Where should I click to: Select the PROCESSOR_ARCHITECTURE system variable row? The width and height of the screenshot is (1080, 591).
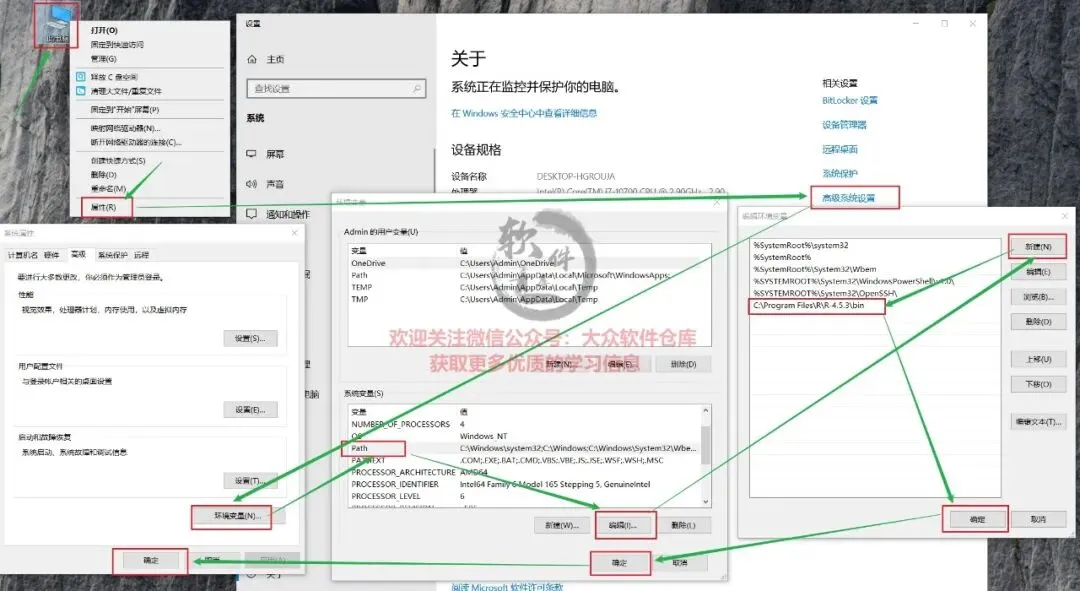pyautogui.click(x=525, y=472)
